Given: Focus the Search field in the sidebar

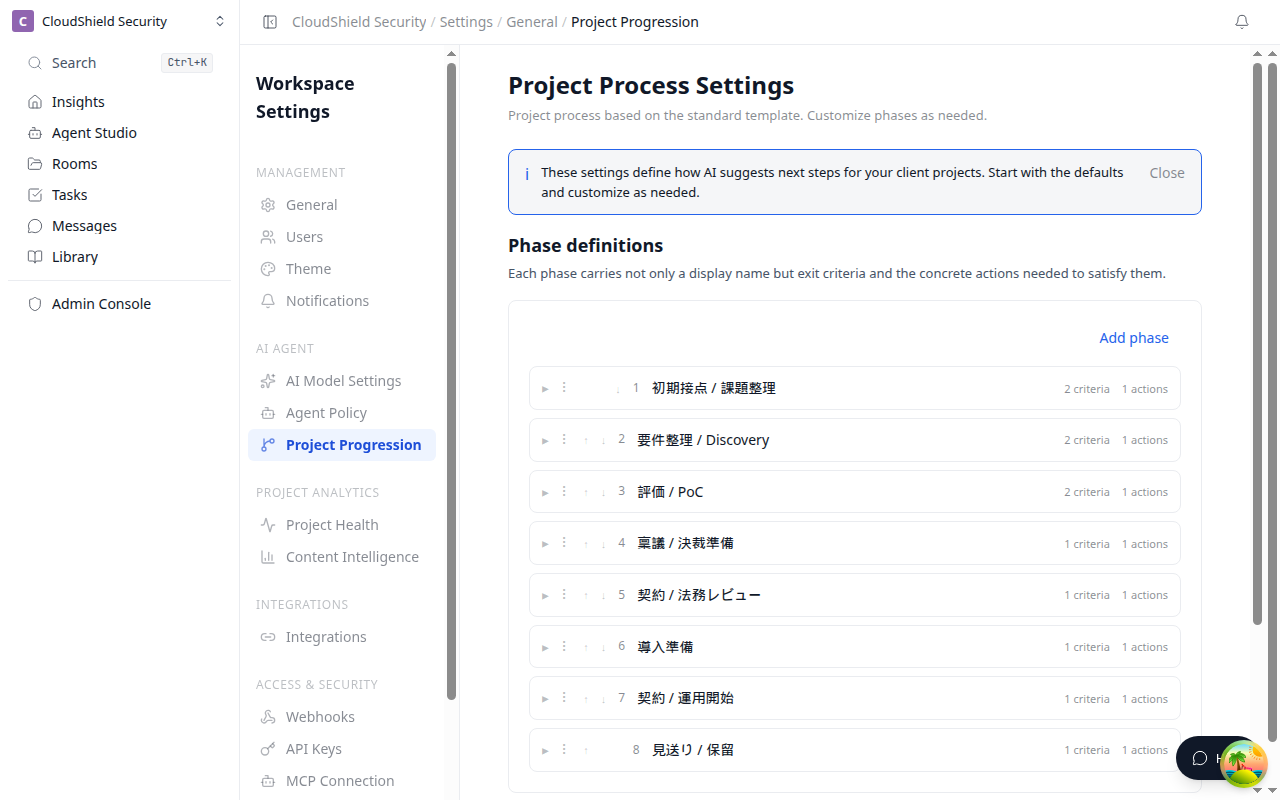Looking at the screenshot, I should pos(120,63).
